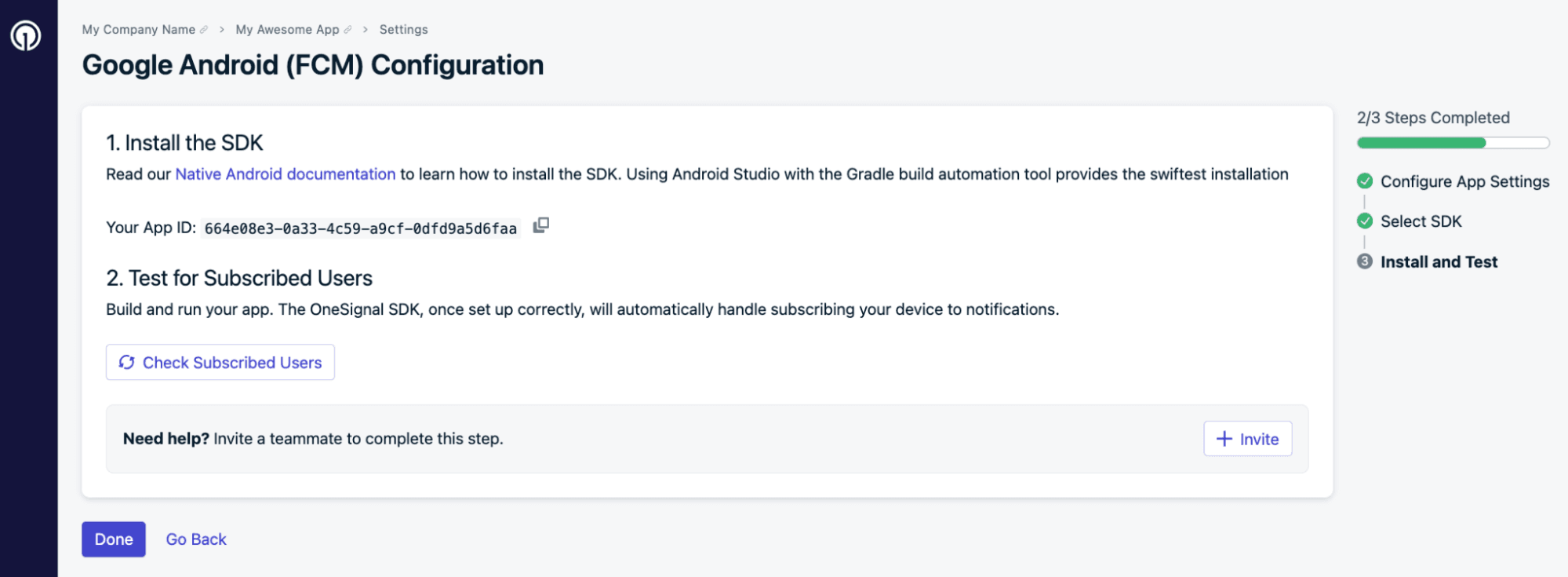1568x577 pixels.
Task: Click the green checkmark for Configure App Settings
Action: (1365, 181)
